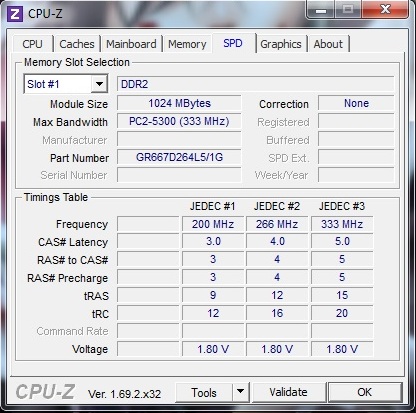Expand the Slot #1 memory slot dropdown

[99, 84]
